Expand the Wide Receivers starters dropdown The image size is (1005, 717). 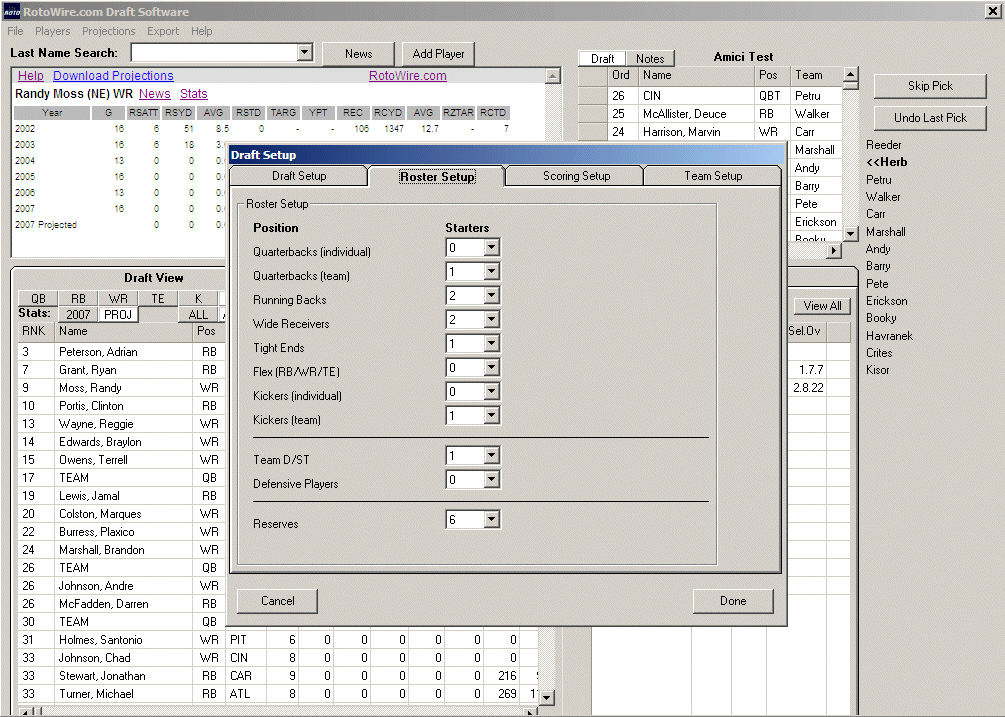tap(492, 320)
